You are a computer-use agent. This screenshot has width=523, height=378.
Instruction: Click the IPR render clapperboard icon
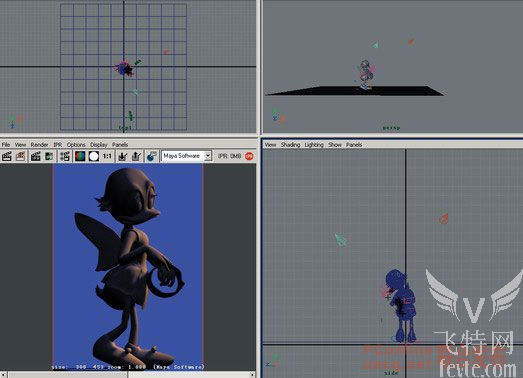[35, 156]
